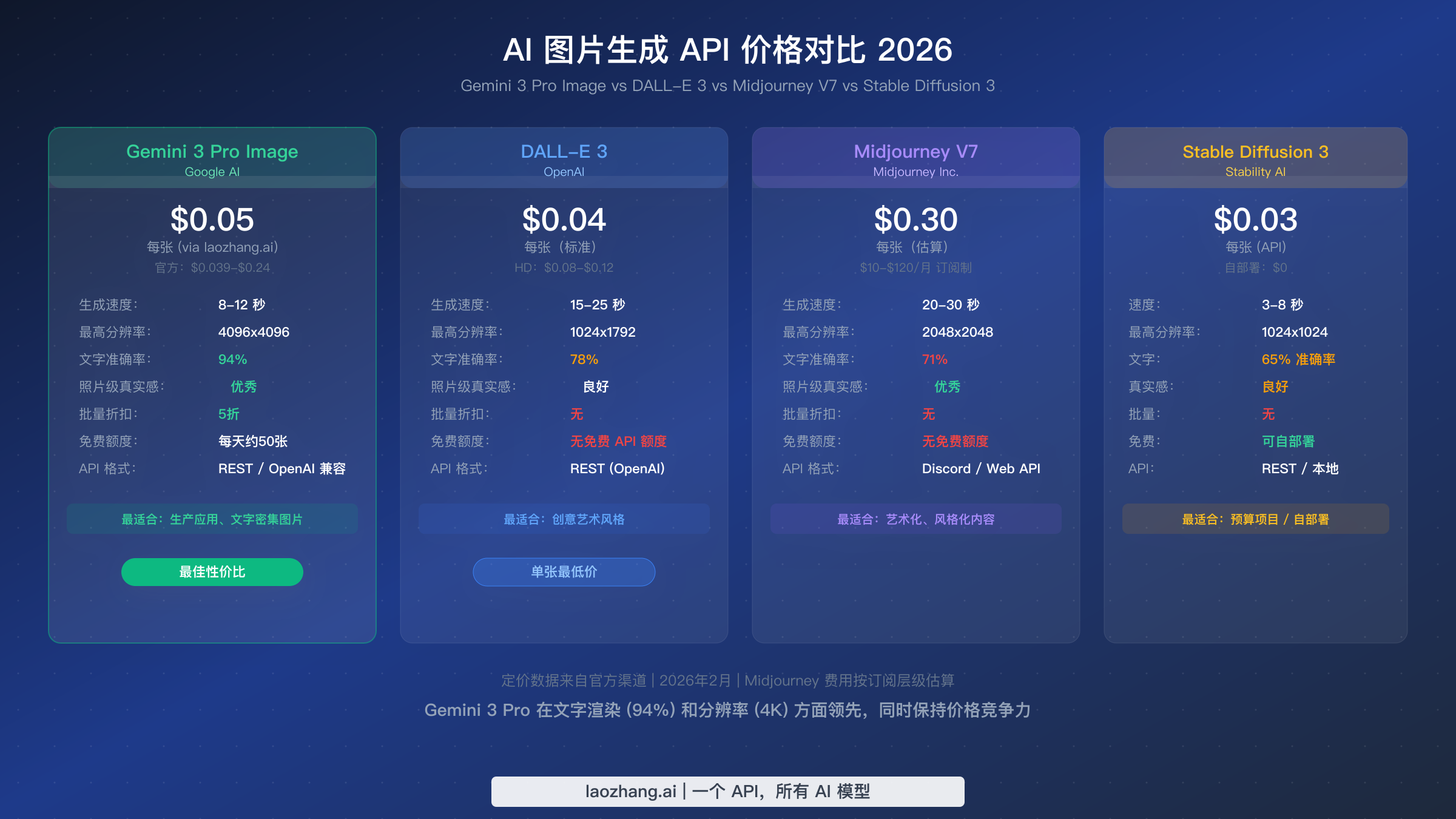
Task: Click the "最适合：预算项目 / 自部署" badge
Action: (1255, 519)
